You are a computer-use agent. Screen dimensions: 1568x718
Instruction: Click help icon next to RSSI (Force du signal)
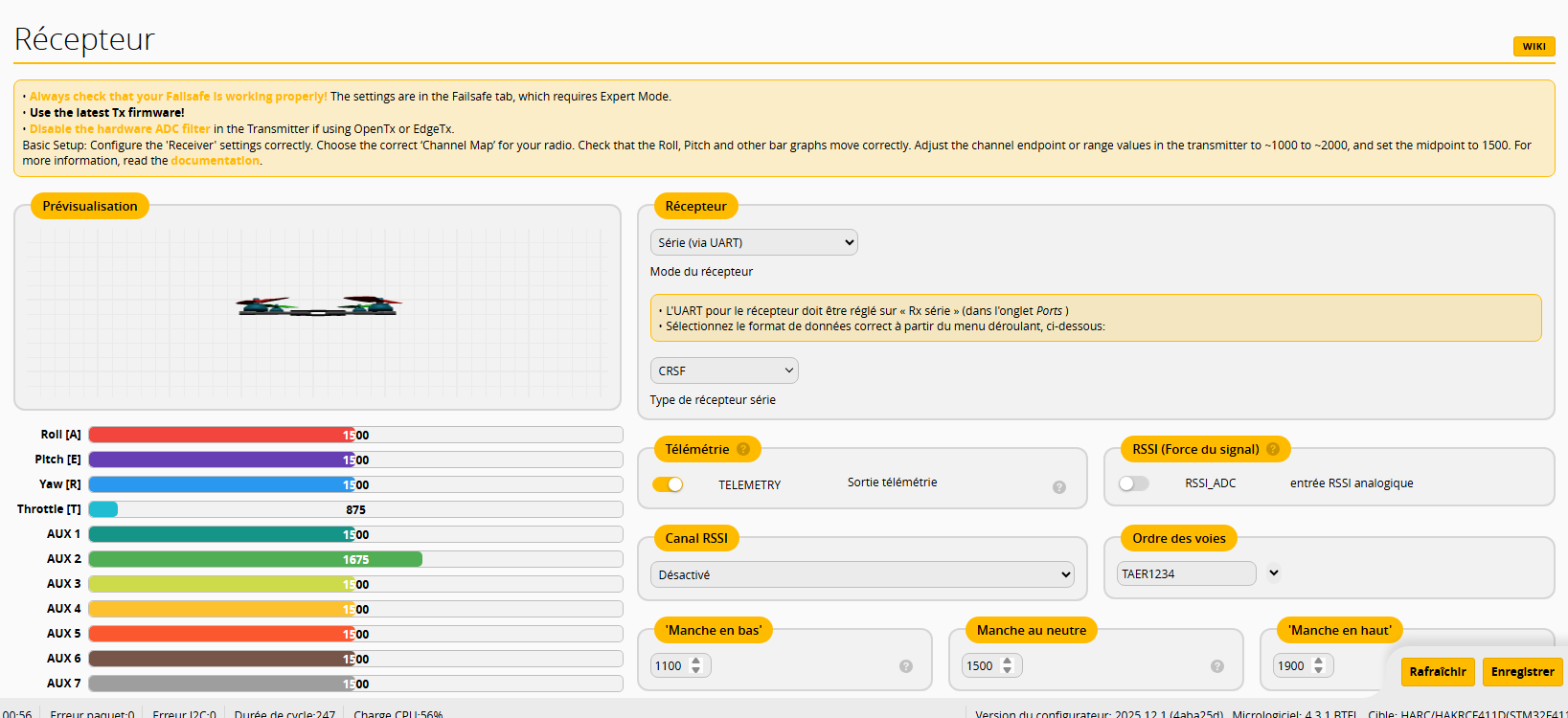coord(1273,449)
